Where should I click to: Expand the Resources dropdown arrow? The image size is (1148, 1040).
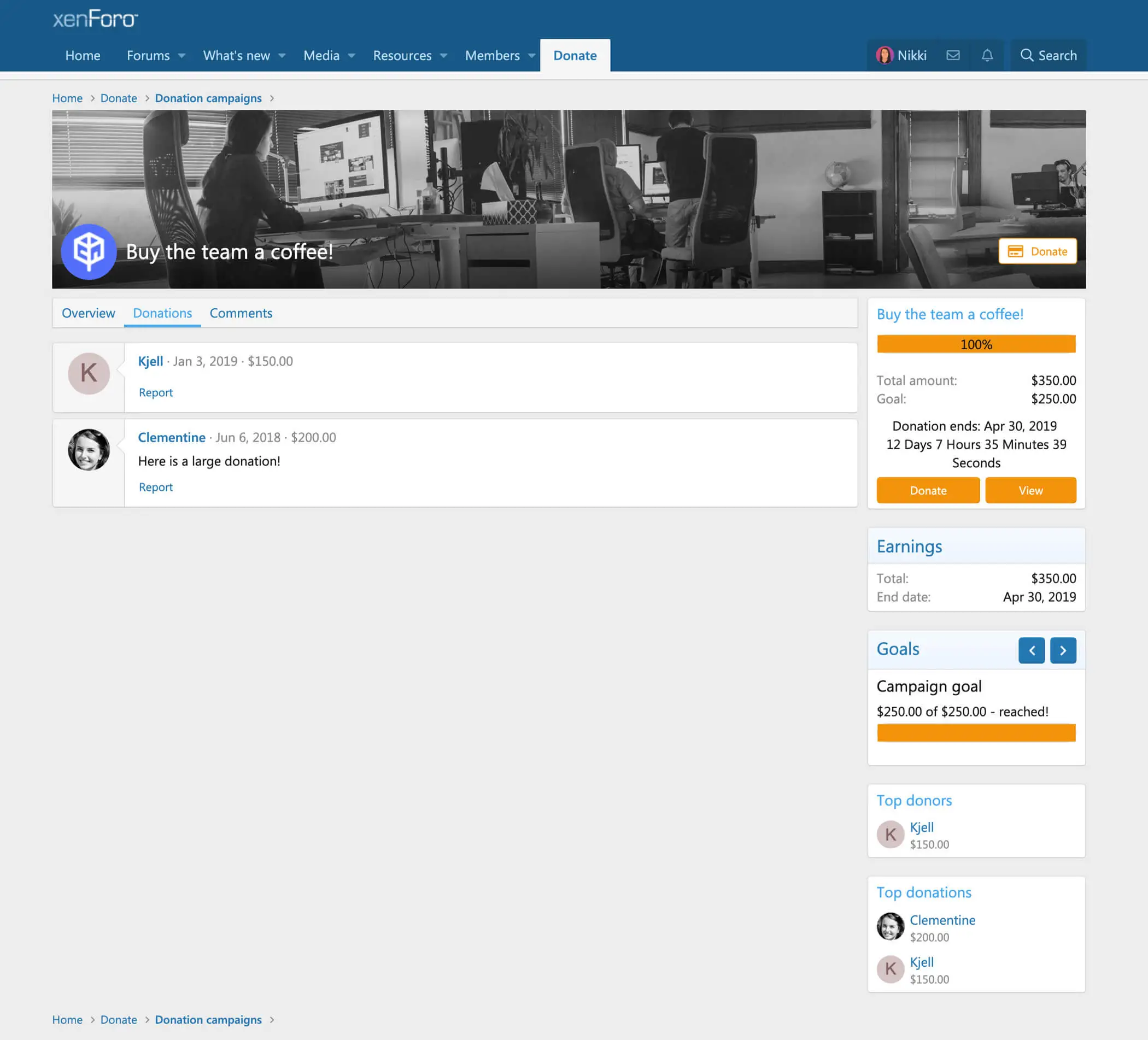[443, 56]
